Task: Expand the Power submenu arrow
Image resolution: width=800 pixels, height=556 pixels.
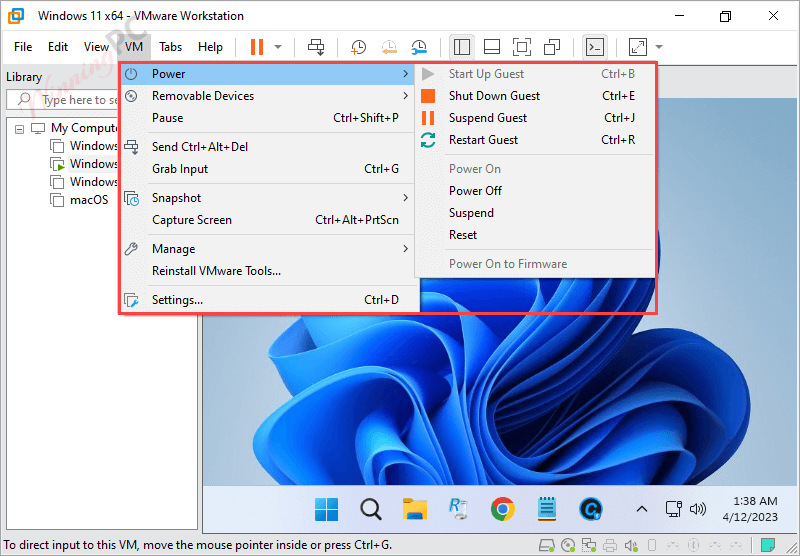Action: [x=405, y=74]
